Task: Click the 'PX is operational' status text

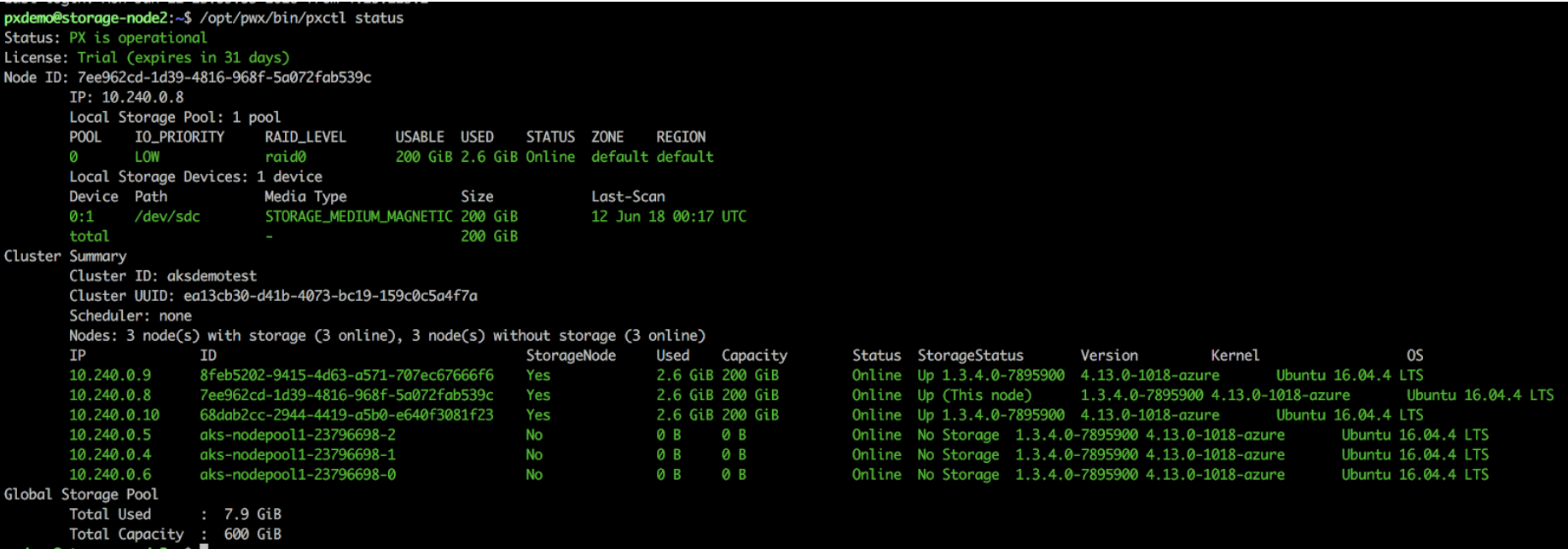Action: pyautogui.click(x=137, y=38)
